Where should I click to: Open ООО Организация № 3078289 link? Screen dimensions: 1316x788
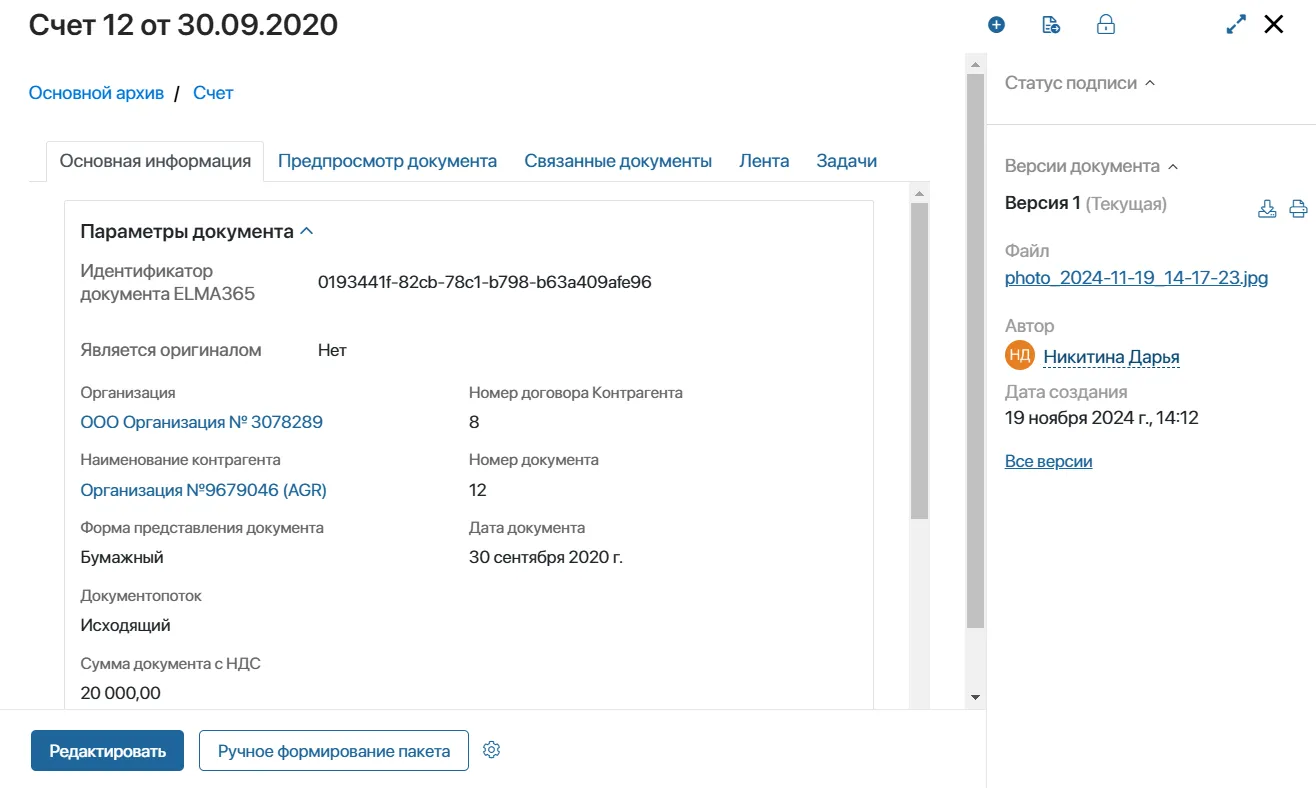coord(201,422)
